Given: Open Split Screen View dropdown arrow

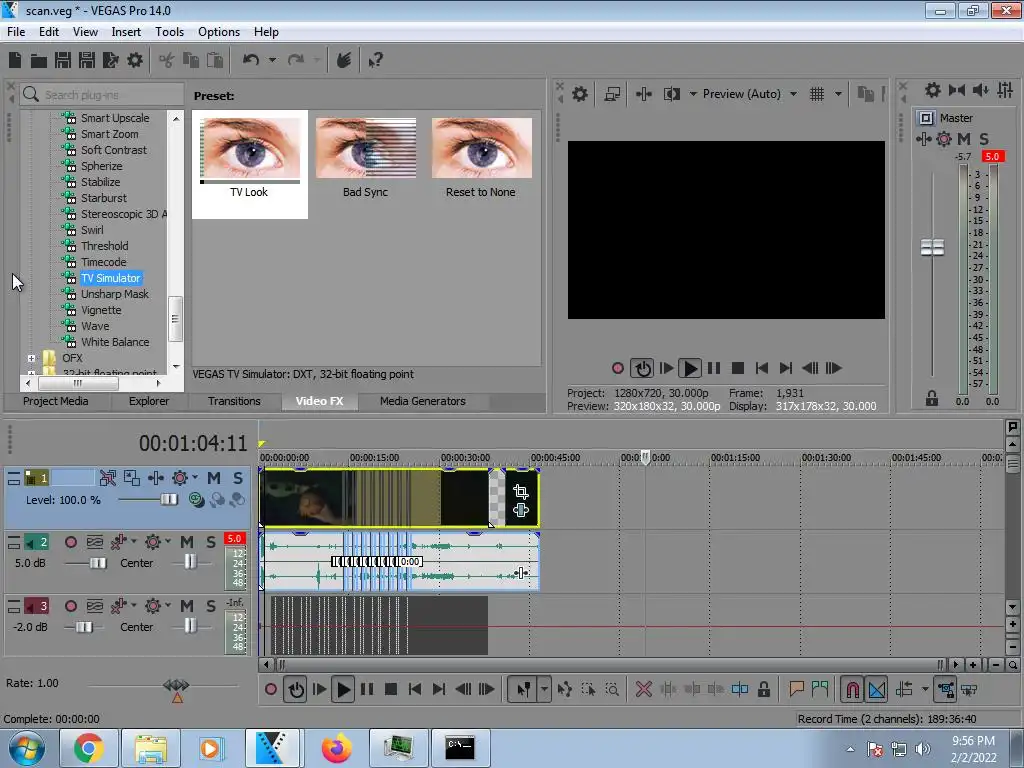Looking at the screenshot, I should coord(693,94).
